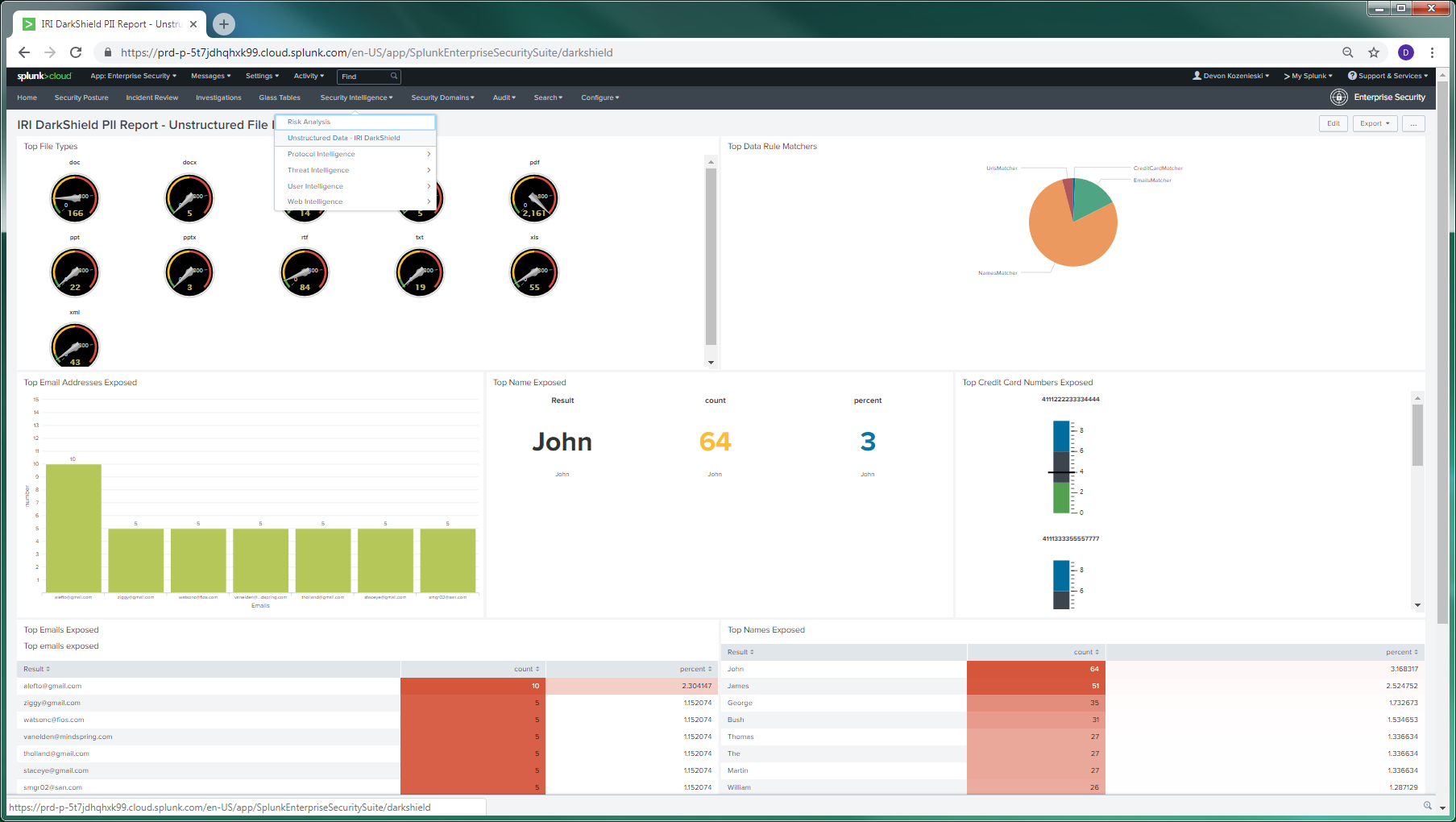This screenshot has width=1456, height=822.
Task: Open Support & Services dropdown
Action: 1388,76
